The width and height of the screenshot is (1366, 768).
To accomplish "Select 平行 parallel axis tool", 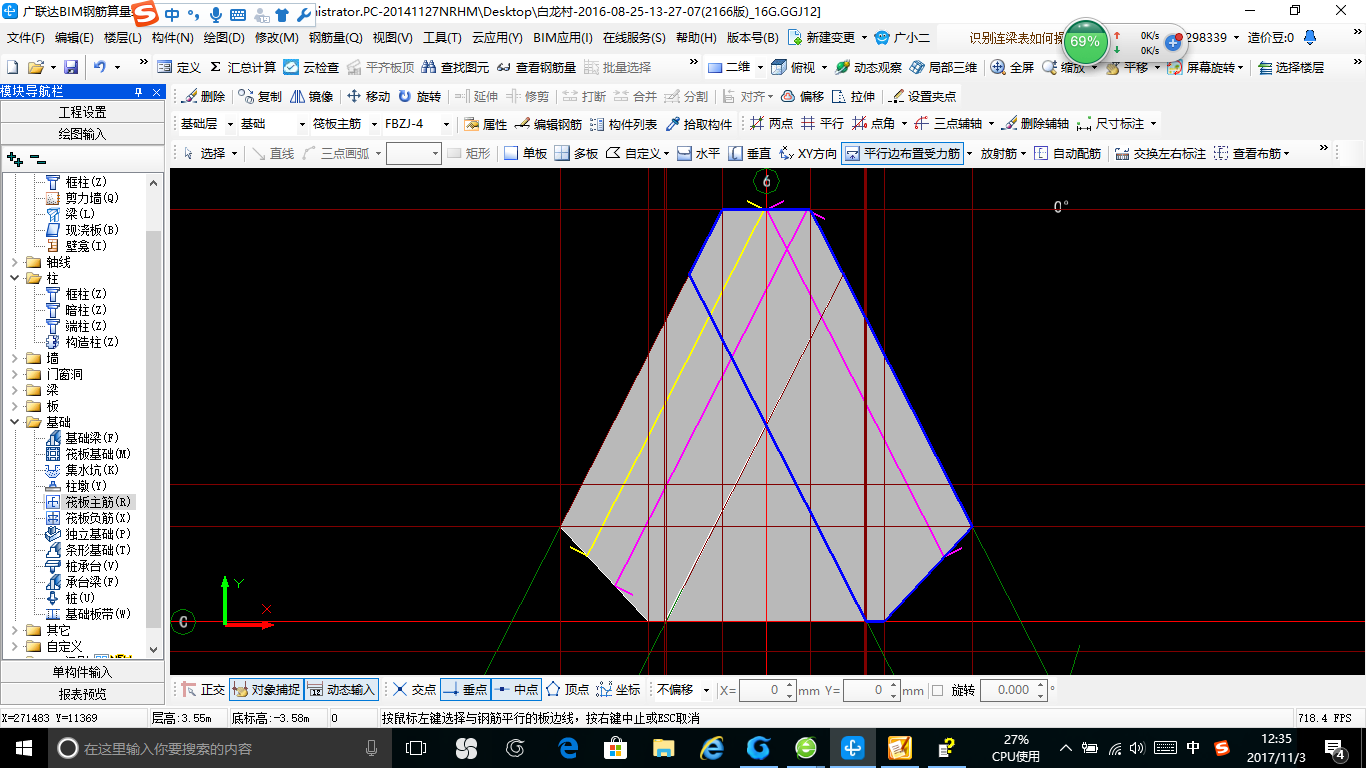I will point(822,124).
